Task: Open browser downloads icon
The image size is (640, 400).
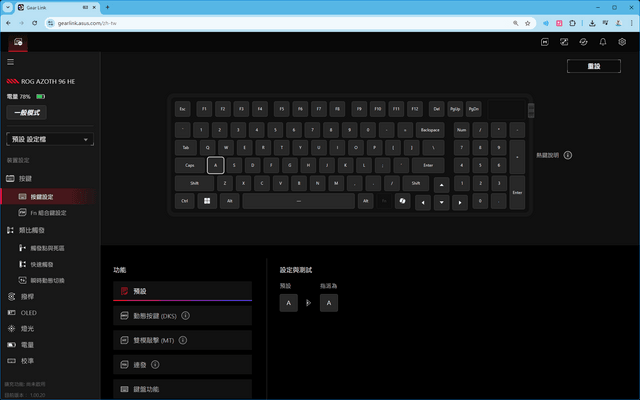Action: pos(592,23)
